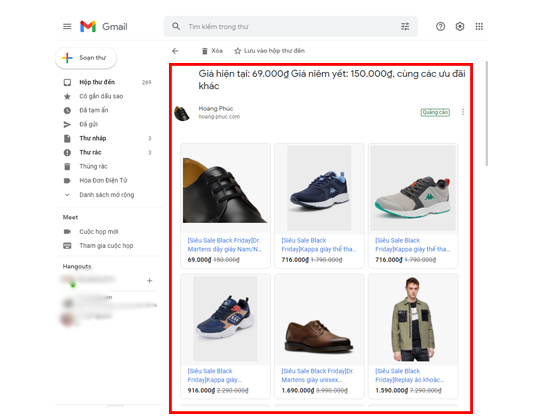Click the Hoàng Phúc sender avatar
Screen dimensions: 560x420
click(x=182, y=113)
